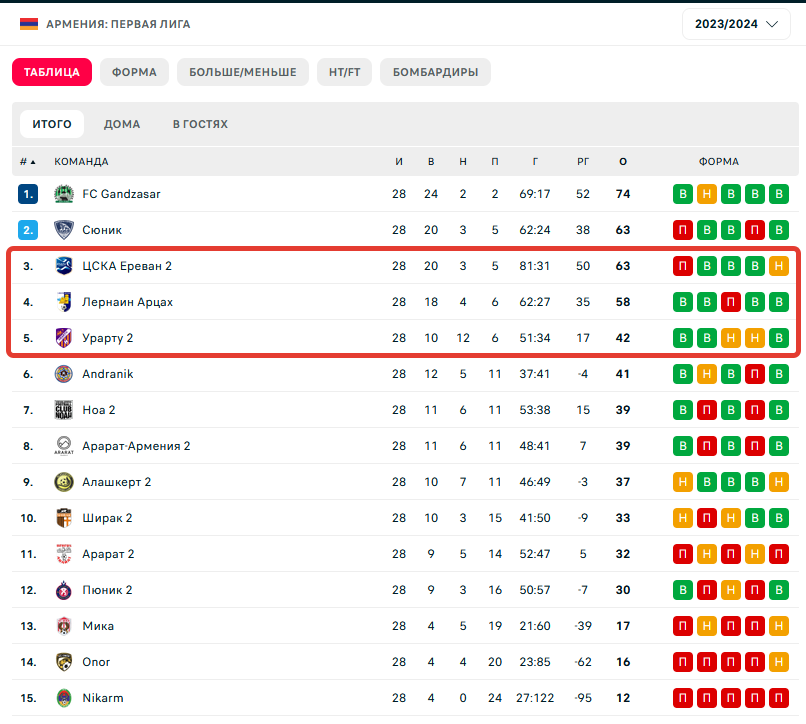
Task: Open the БОМБАРДИРЫ top scorers section
Action: (x=435, y=72)
